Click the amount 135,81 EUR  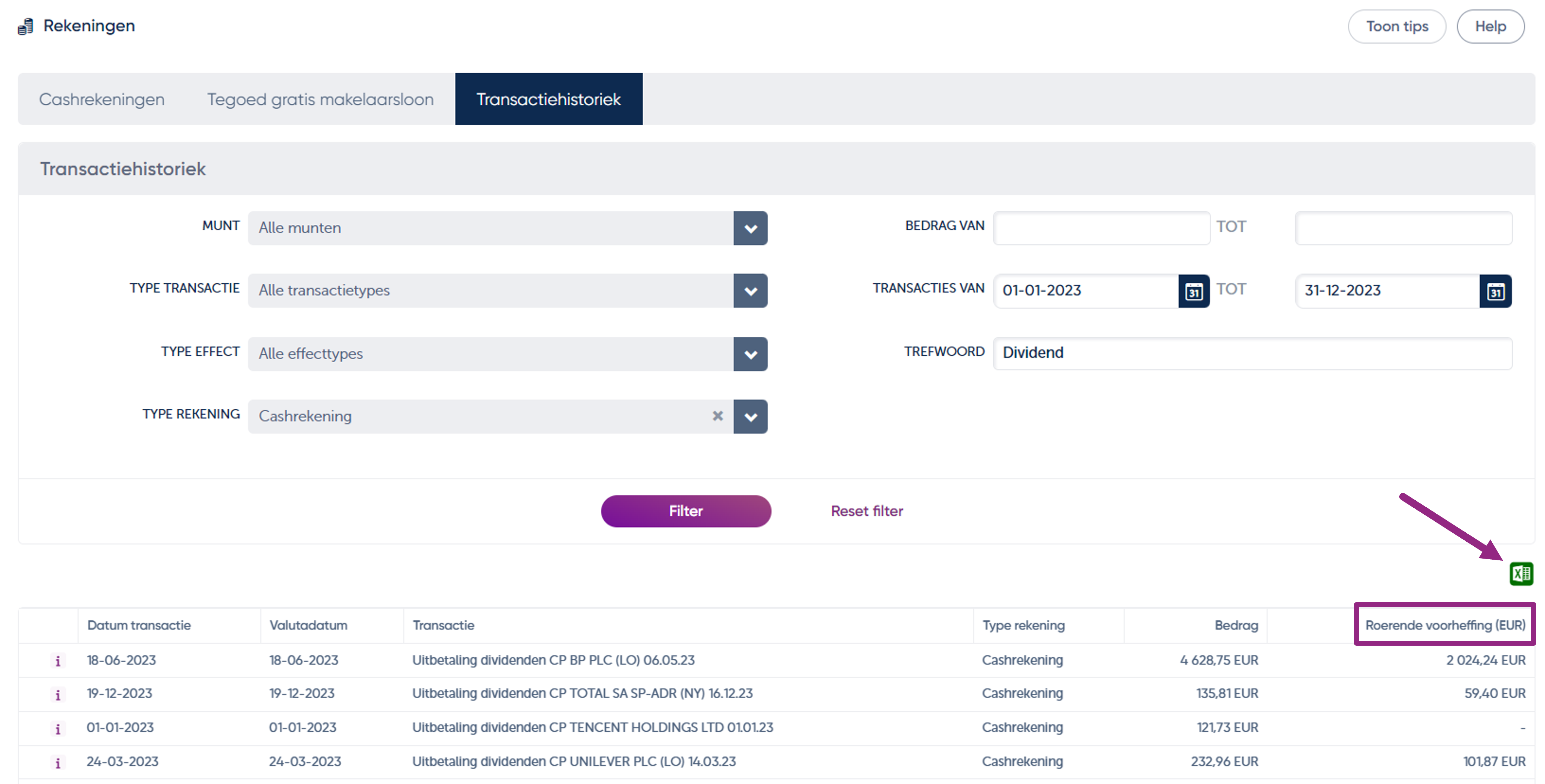[x=1227, y=693]
